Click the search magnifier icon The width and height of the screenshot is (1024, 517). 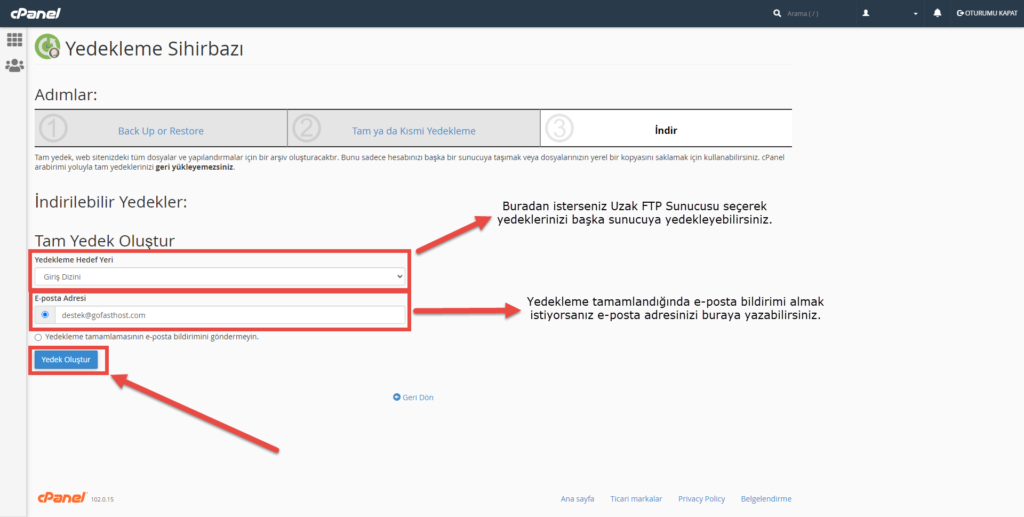click(x=778, y=13)
